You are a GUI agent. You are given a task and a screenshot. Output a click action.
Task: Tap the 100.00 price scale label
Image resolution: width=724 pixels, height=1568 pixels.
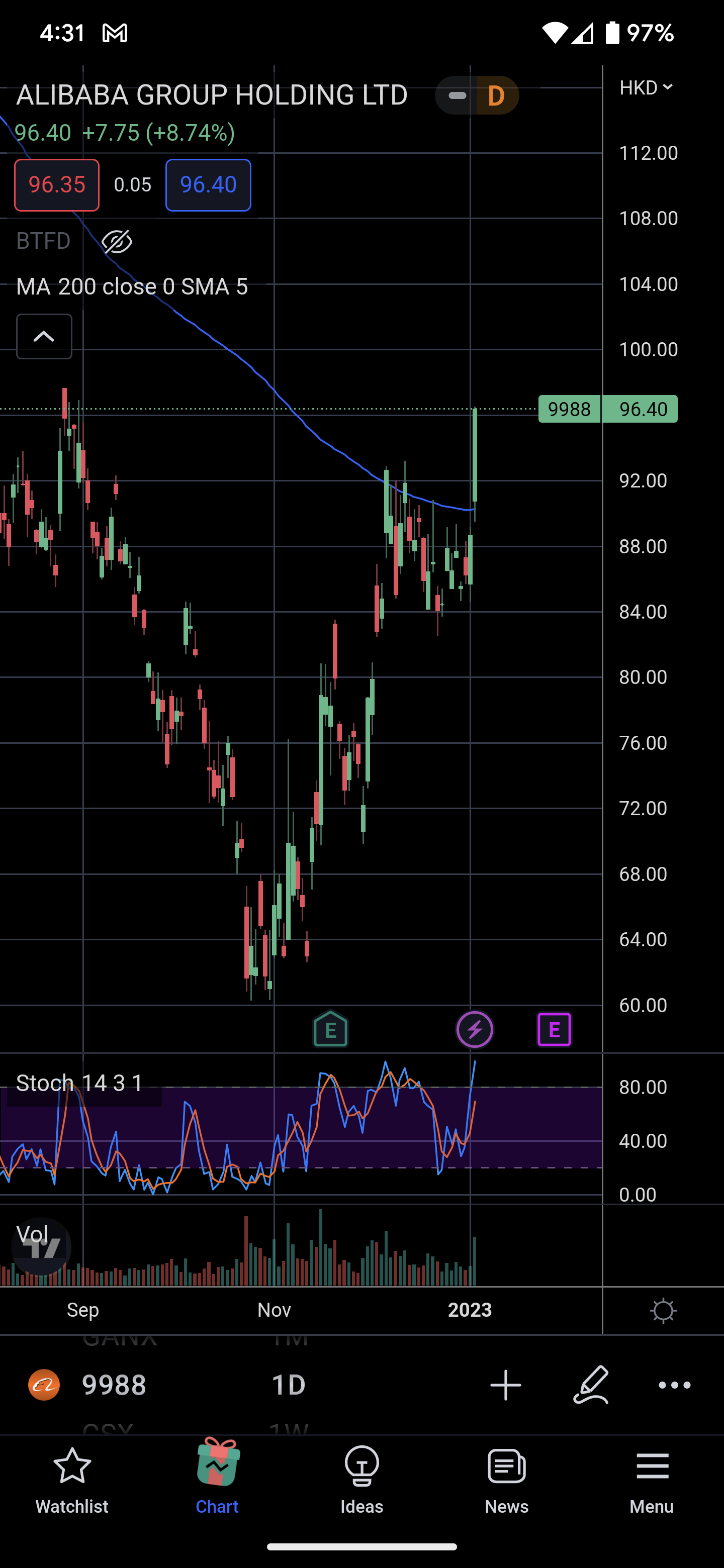[649, 349]
